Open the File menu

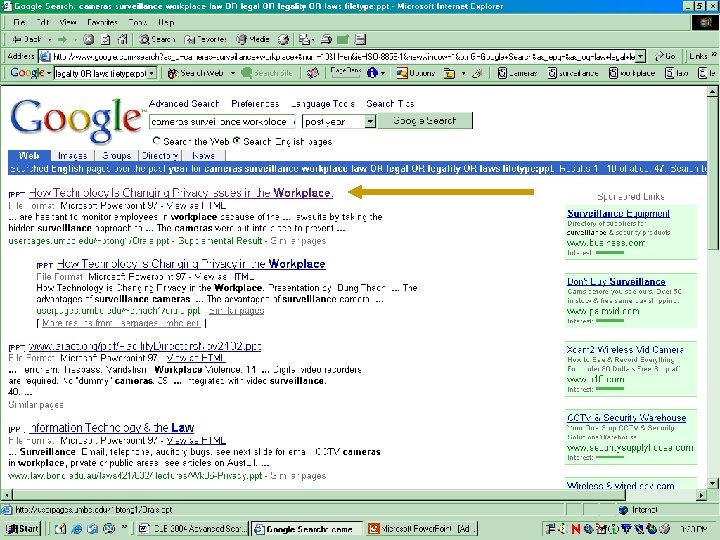point(19,22)
